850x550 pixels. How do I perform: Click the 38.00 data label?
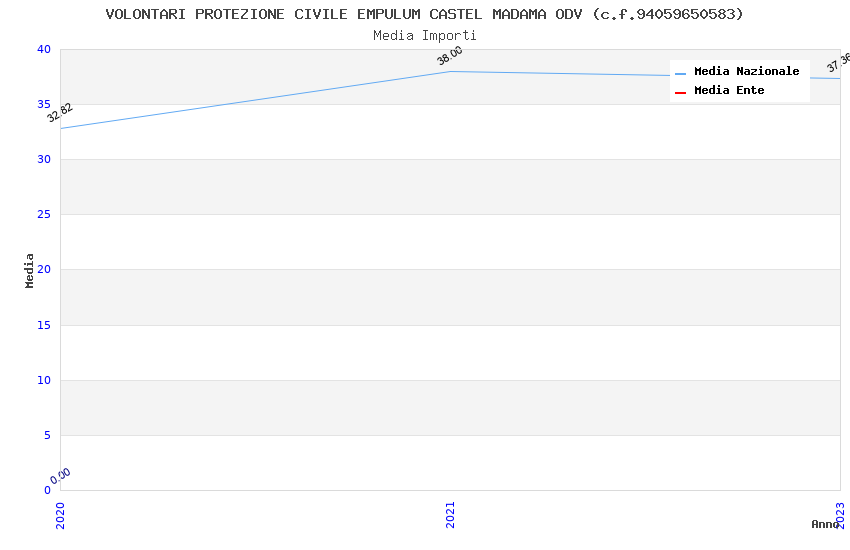tap(450, 56)
